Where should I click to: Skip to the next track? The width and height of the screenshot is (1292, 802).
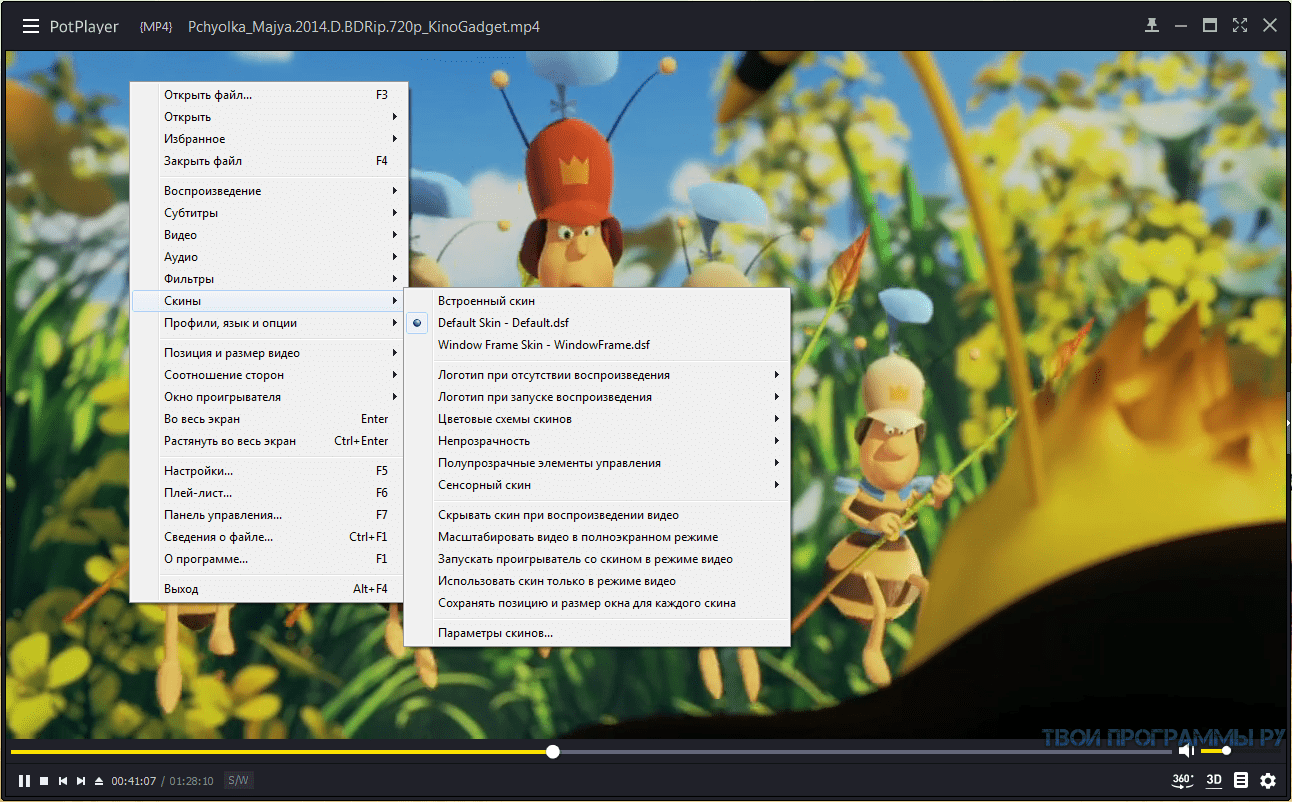[81, 781]
